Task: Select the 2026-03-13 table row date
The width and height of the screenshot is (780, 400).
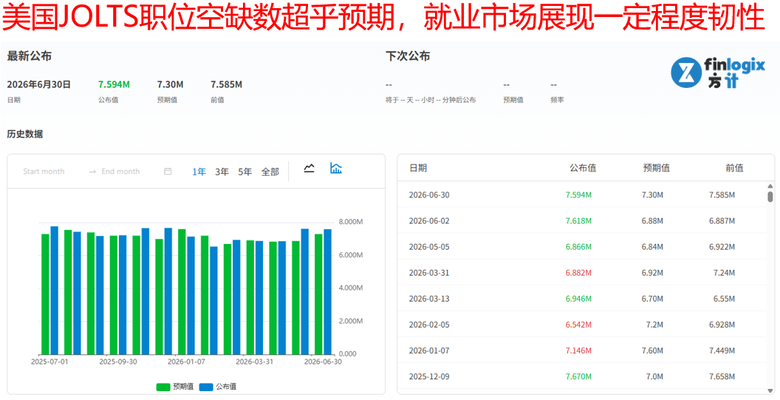Action: tap(429, 299)
